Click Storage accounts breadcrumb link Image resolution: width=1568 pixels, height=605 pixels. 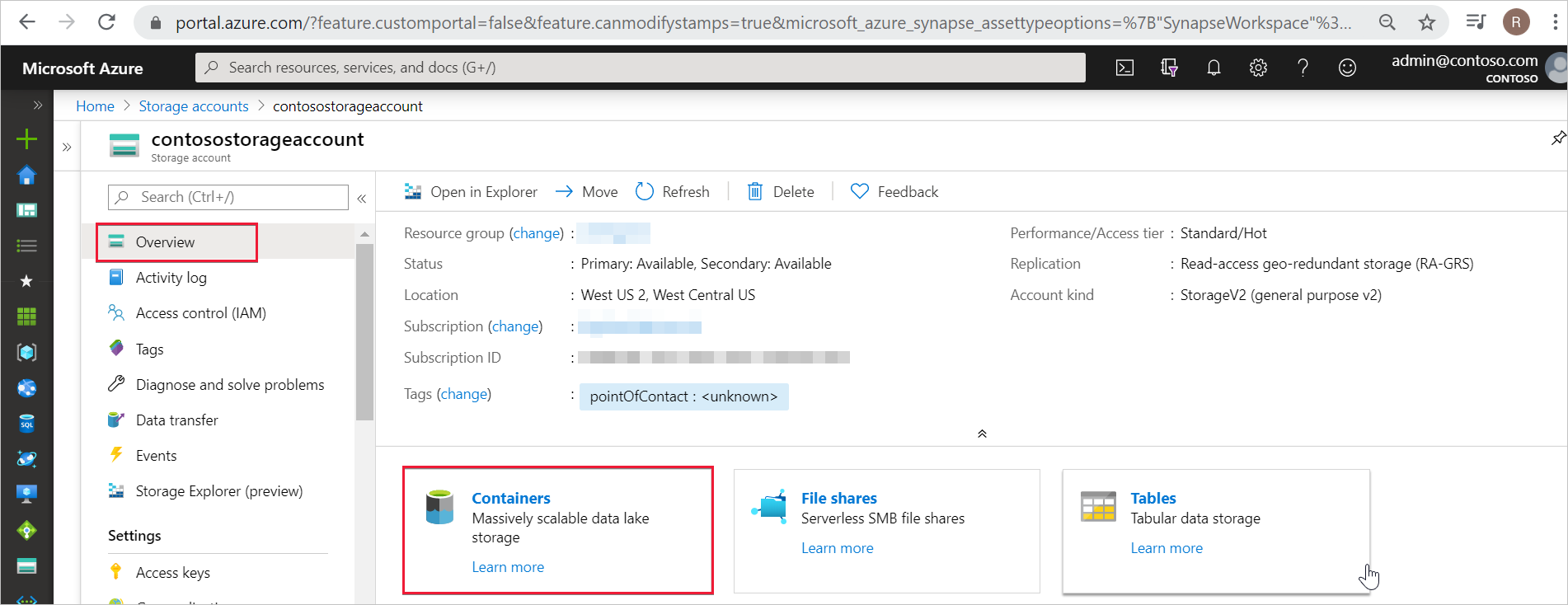[194, 106]
